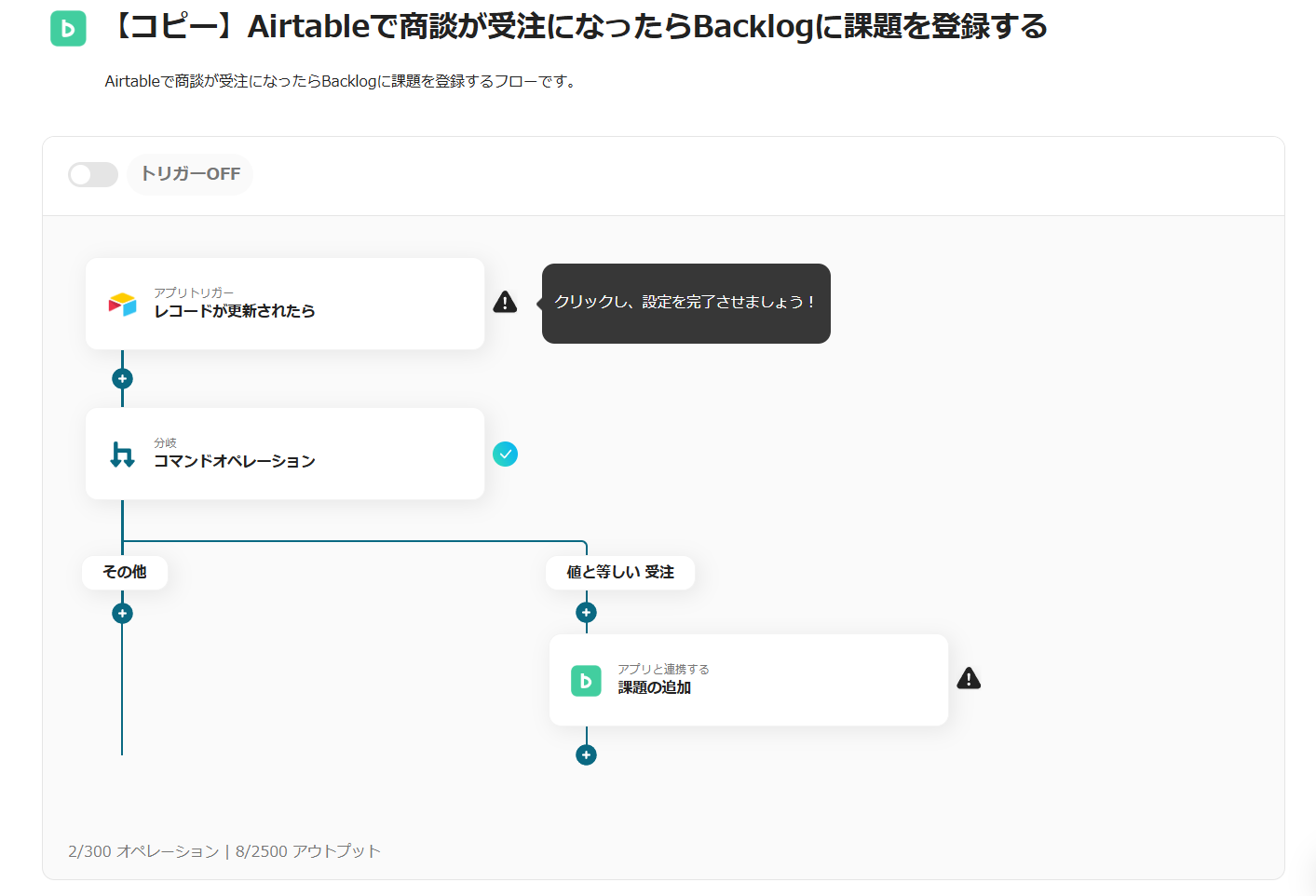Click the トリガーOFF status label
This screenshot has width=1316, height=896.
click(190, 174)
